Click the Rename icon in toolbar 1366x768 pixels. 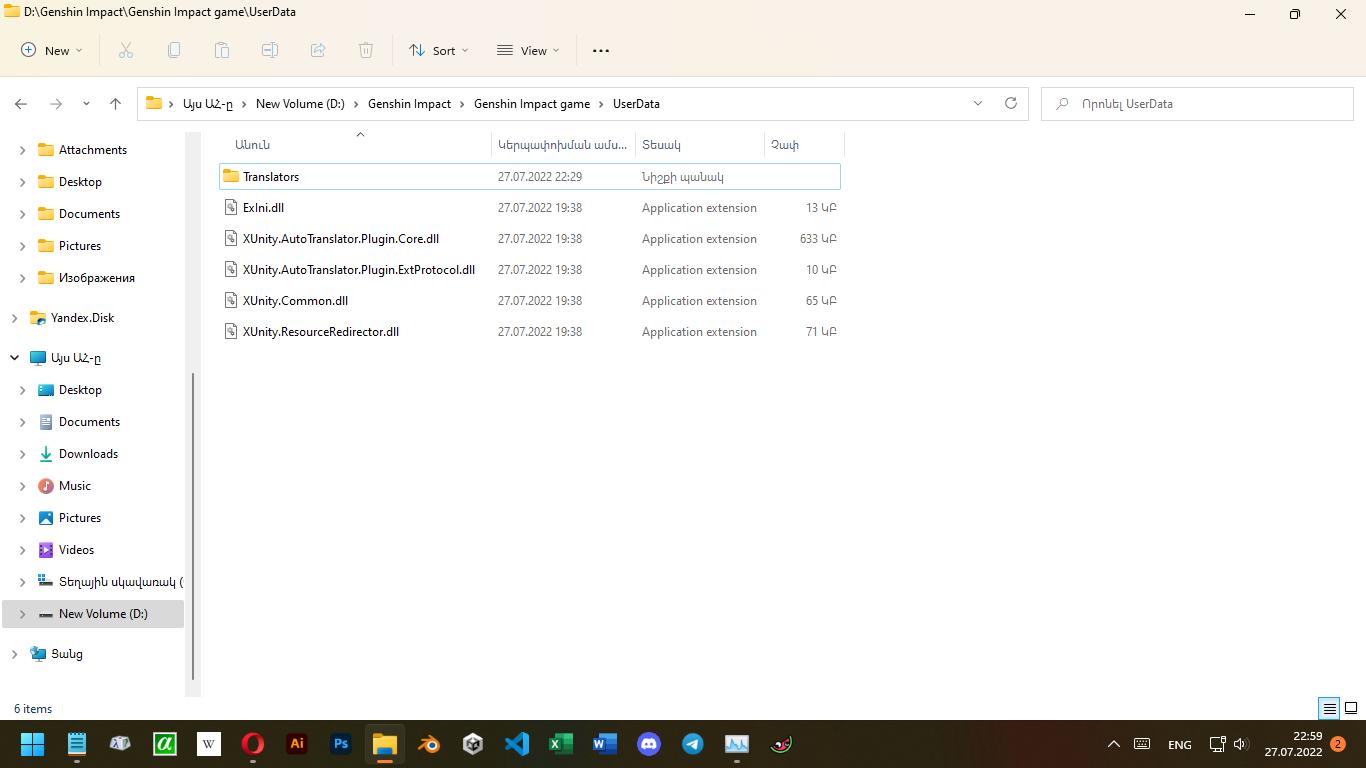(270, 50)
